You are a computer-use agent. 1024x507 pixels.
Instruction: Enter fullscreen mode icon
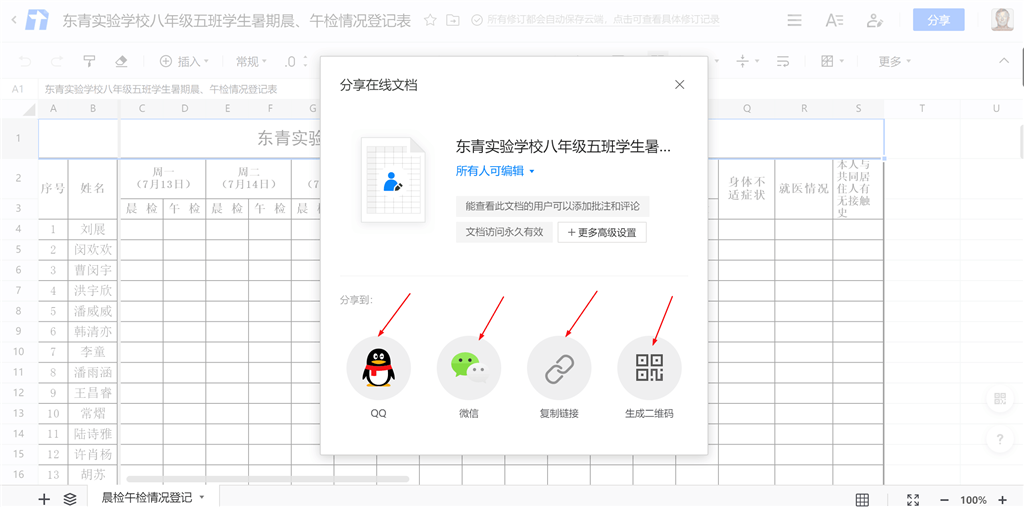913,500
